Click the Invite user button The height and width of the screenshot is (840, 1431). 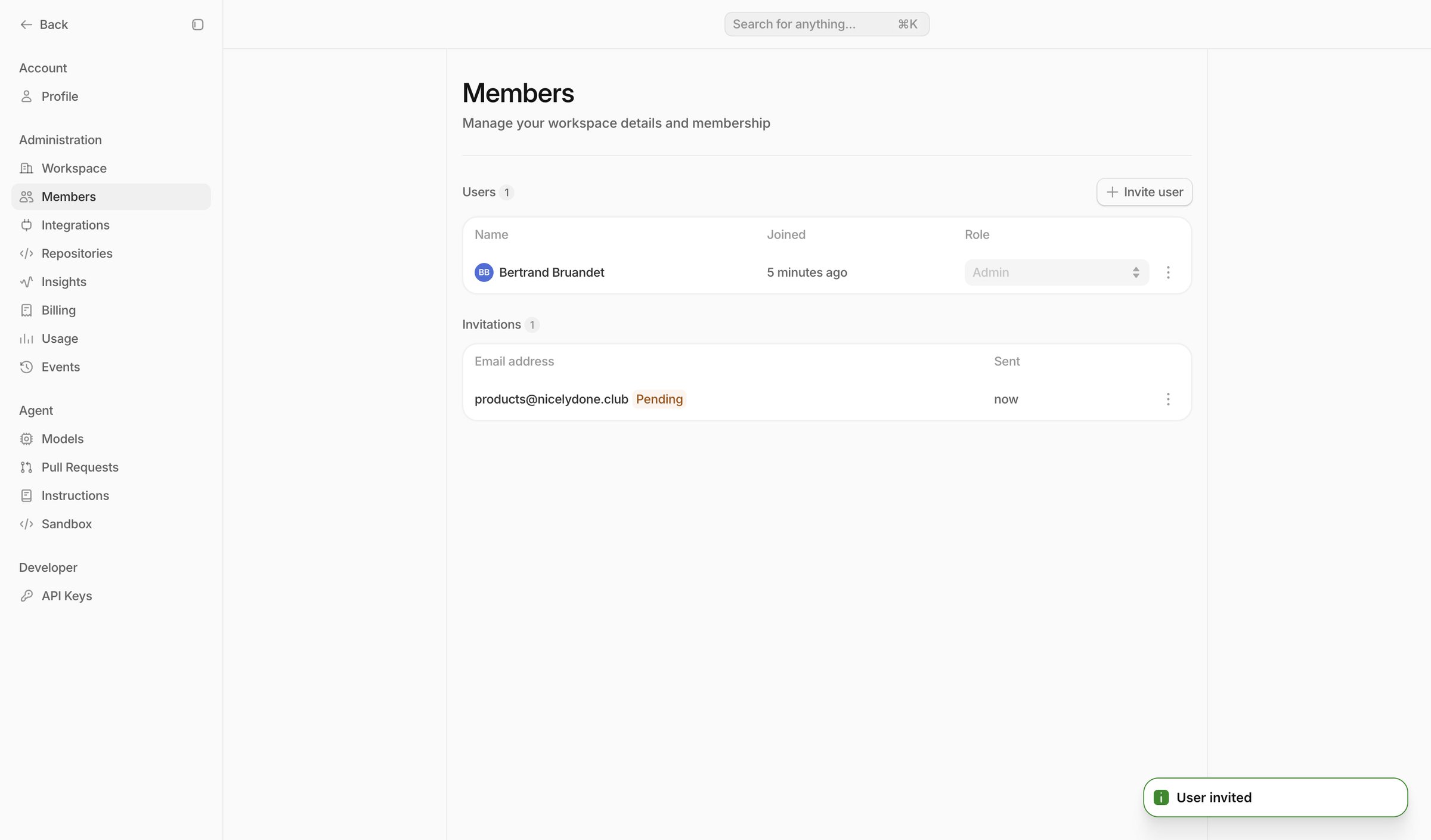1144,192
